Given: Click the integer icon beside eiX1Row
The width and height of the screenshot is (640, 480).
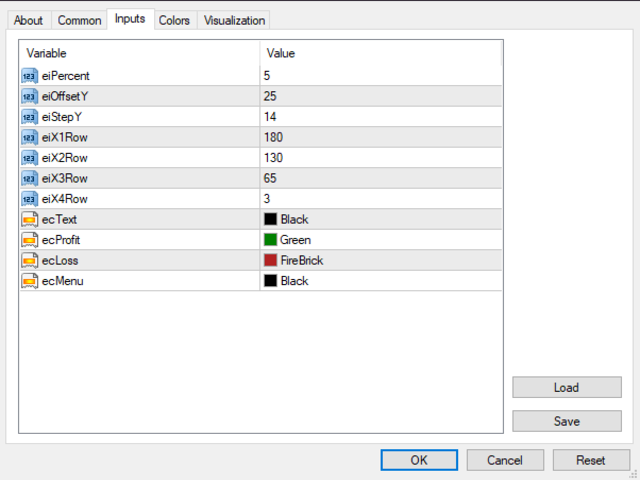Looking at the screenshot, I should (x=29, y=137).
